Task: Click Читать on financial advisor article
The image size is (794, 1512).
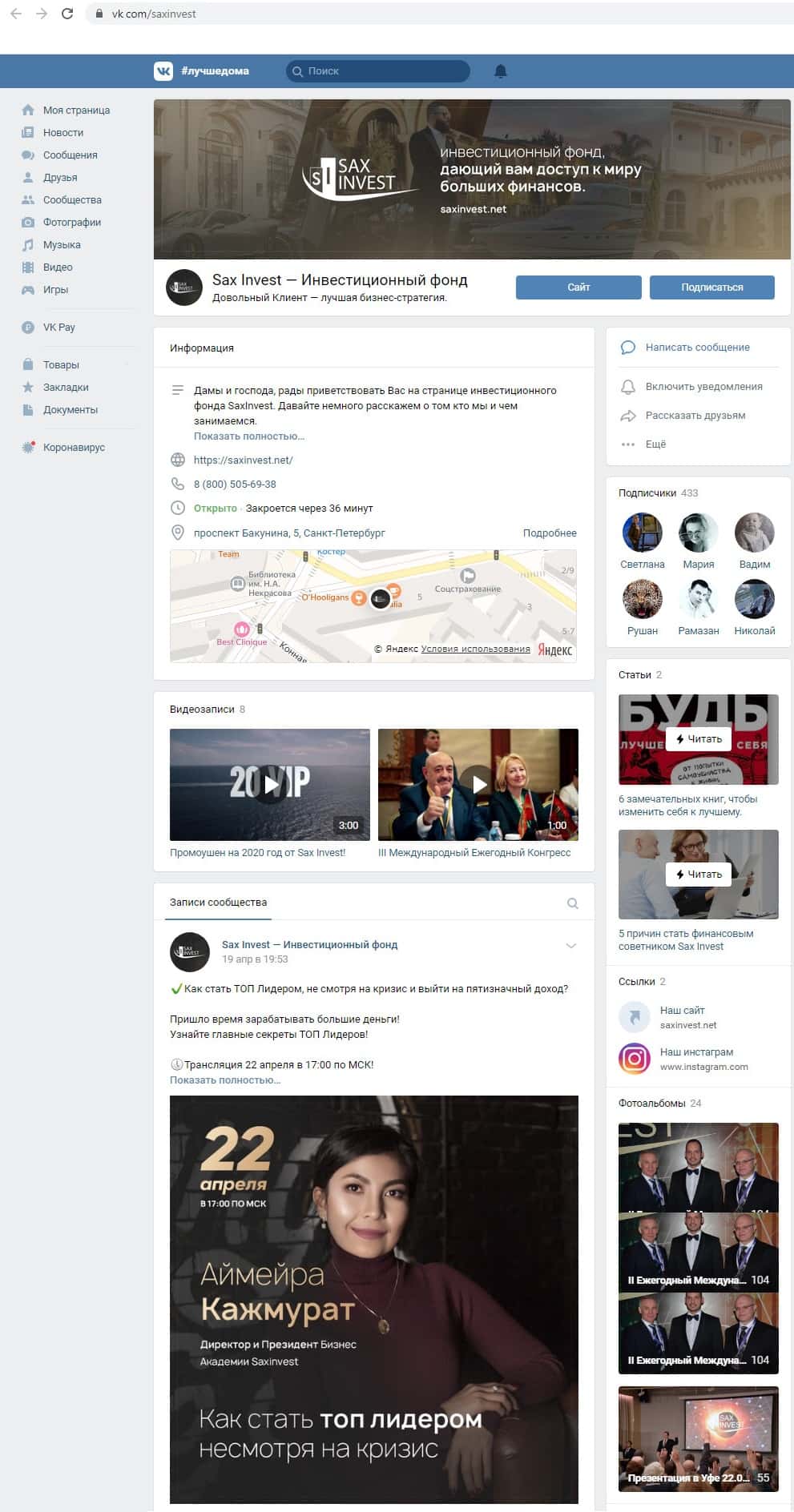Action: (x=699, y=875)
